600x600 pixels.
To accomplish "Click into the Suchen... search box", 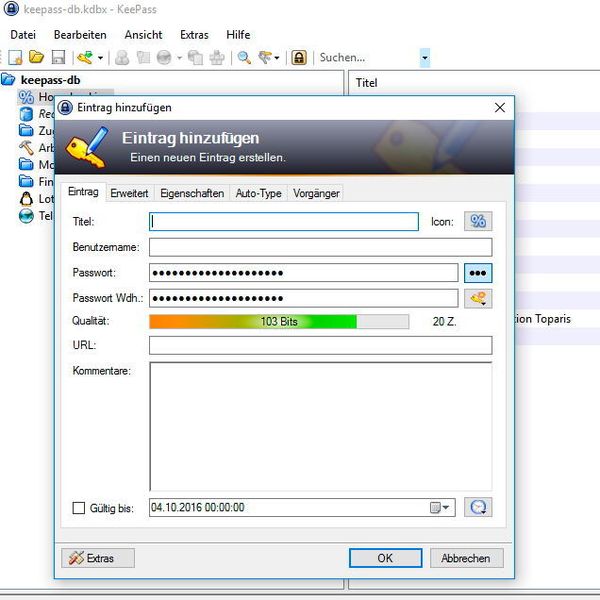I will [367, 58].
